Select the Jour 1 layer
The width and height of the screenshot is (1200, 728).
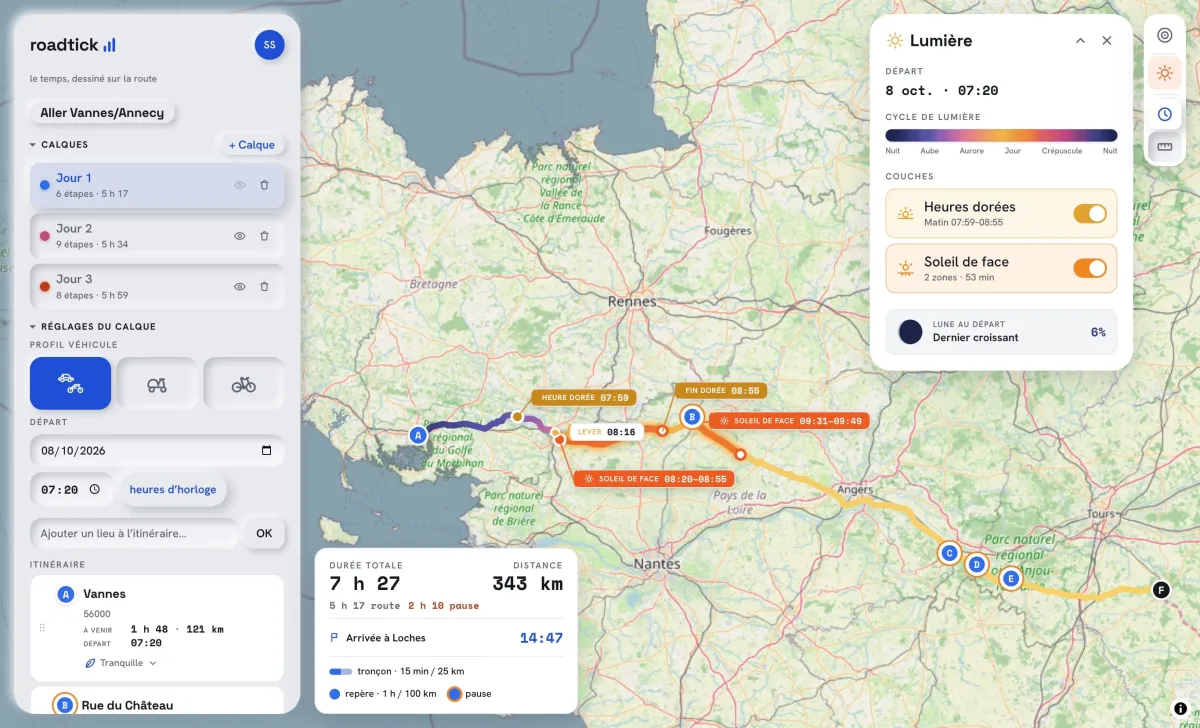(x=157, y=185)
